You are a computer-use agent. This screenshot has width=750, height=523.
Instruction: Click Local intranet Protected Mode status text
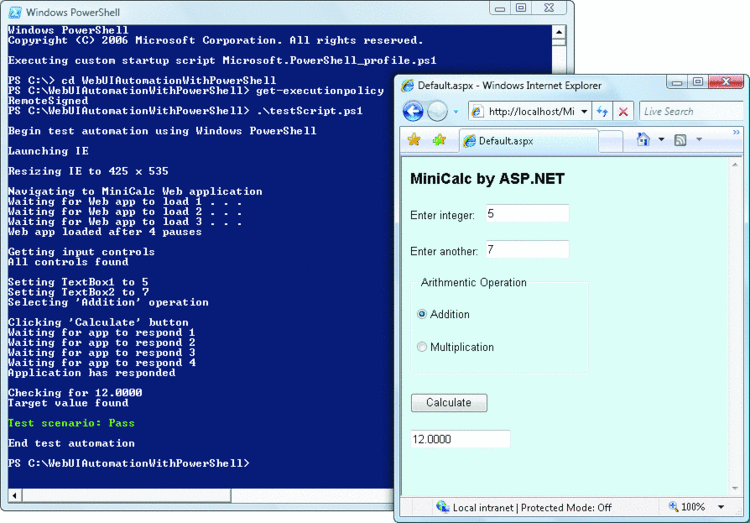point(532,508)
